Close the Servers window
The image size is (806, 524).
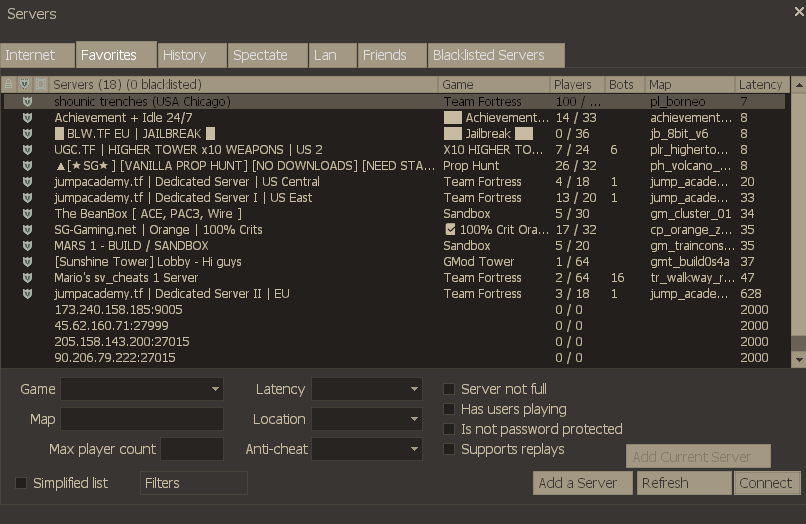(x=799, y=11)
